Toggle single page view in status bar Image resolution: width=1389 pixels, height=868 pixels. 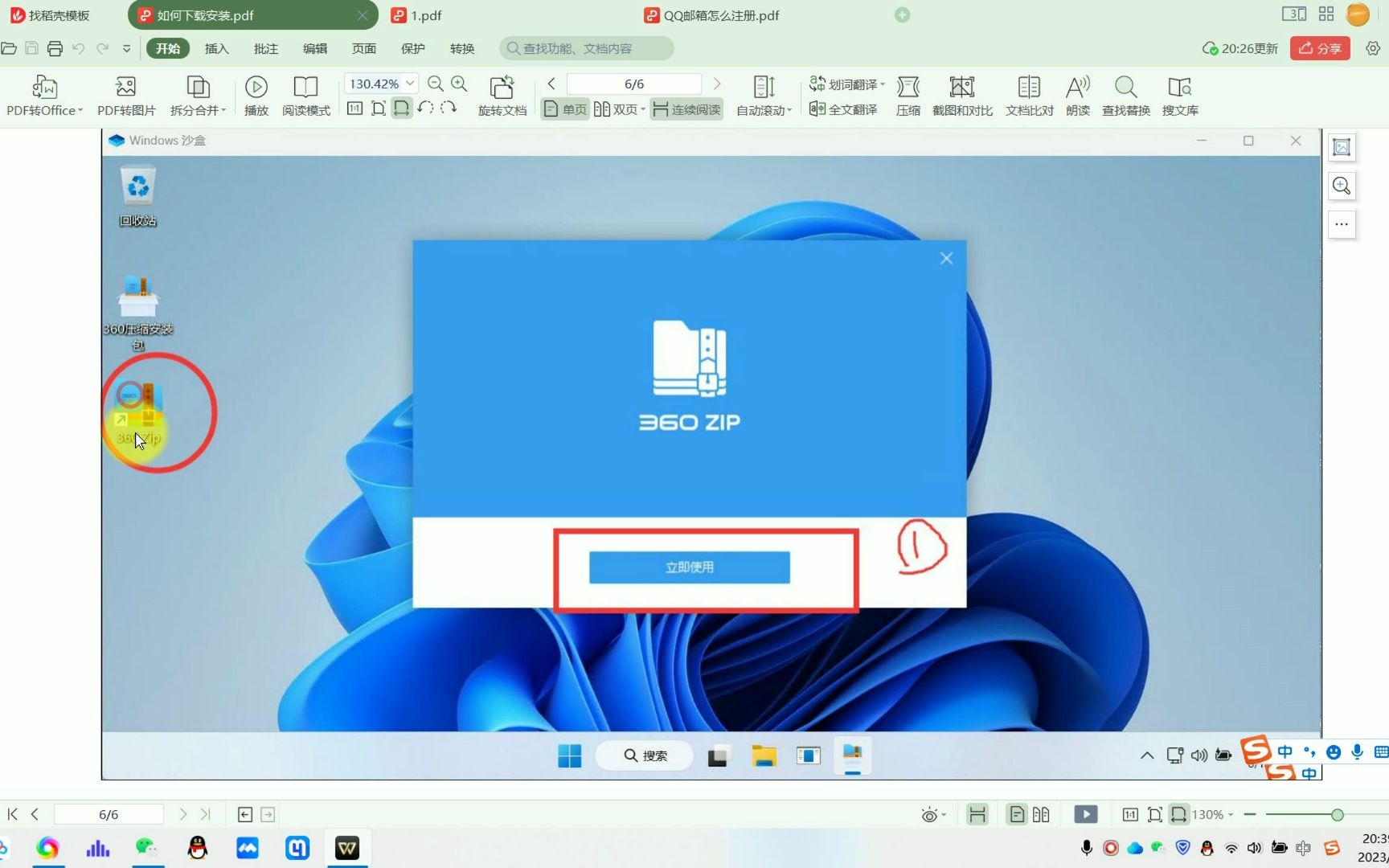[1017, 814]
